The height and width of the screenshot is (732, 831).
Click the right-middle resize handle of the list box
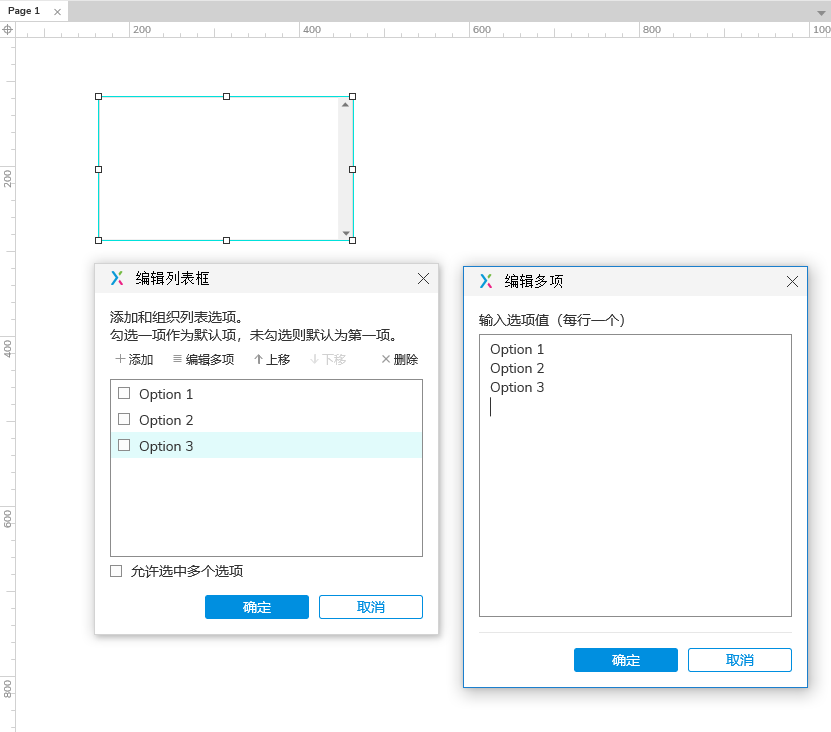352,170
